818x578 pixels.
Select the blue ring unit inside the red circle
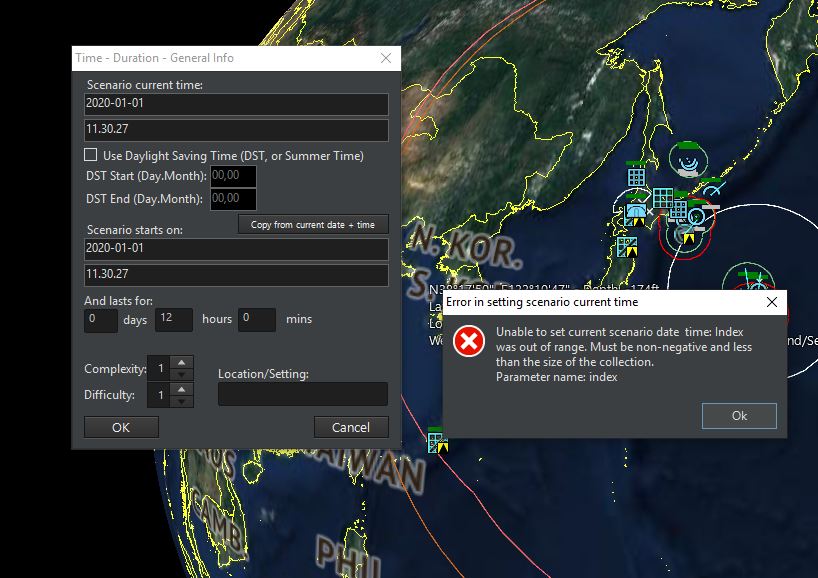coord(696,216)
